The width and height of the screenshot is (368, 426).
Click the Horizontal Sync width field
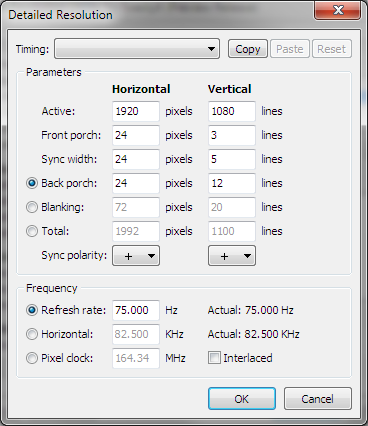(x=136, y=159)
